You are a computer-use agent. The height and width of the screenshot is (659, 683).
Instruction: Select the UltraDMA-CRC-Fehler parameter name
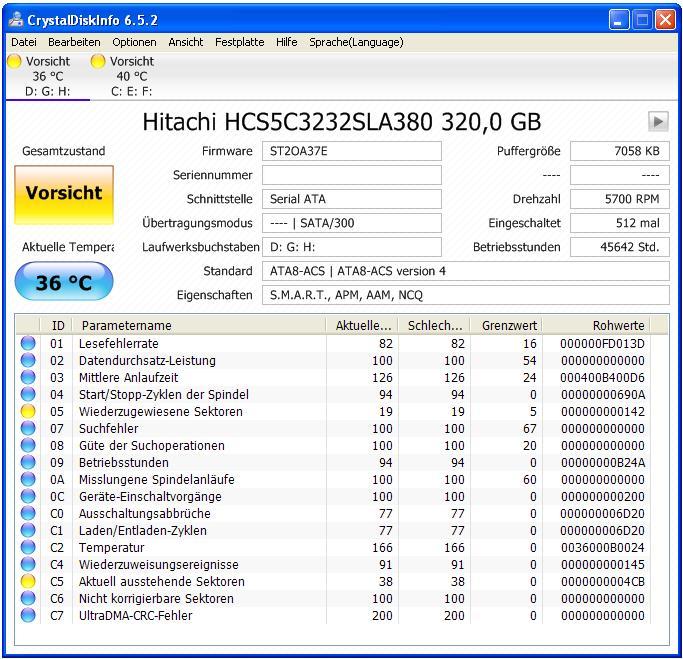pyautogui.click(x=135, y=615)
